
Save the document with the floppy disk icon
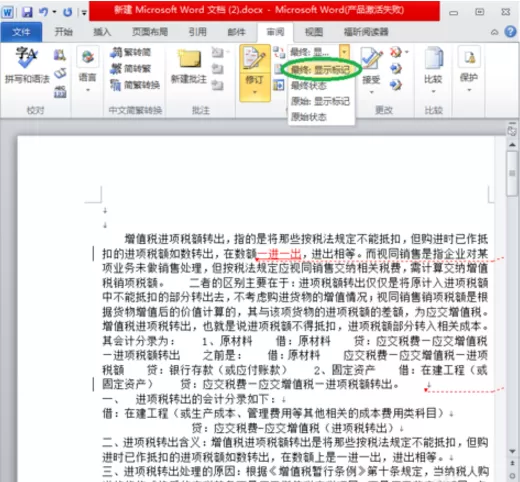27,12
